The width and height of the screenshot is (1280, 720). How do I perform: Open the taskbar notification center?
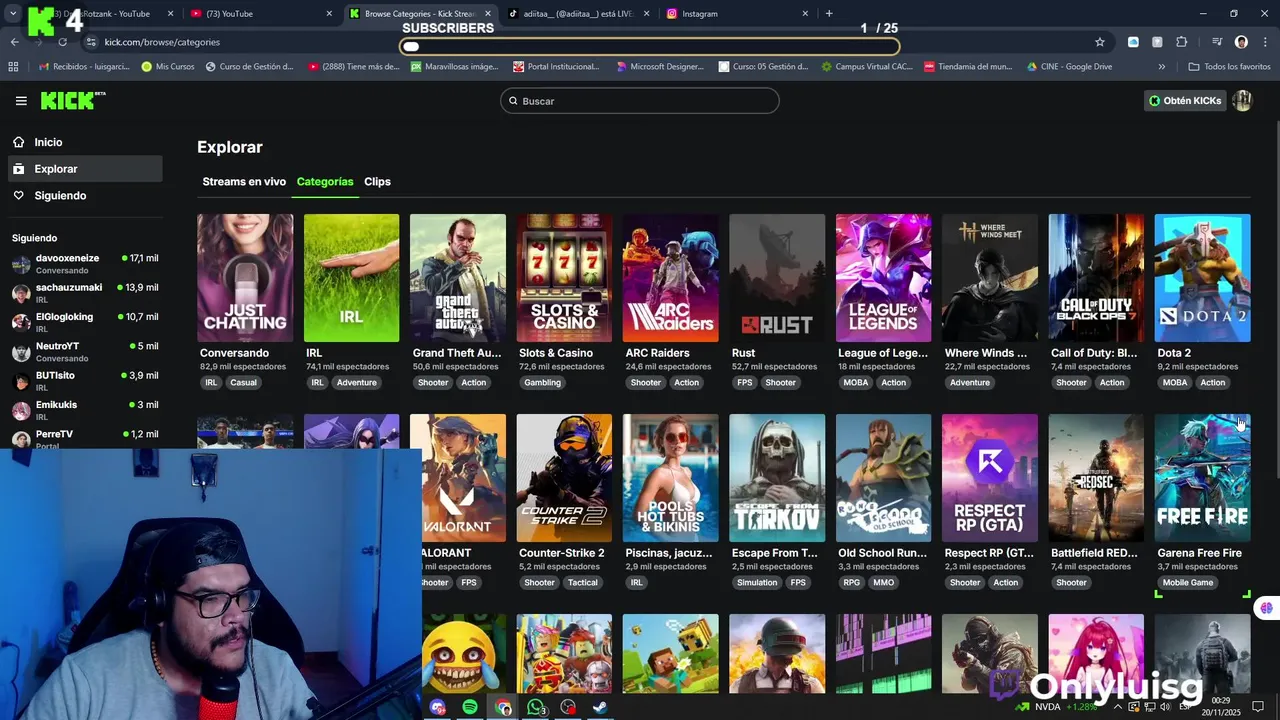tap(1258, 707)
